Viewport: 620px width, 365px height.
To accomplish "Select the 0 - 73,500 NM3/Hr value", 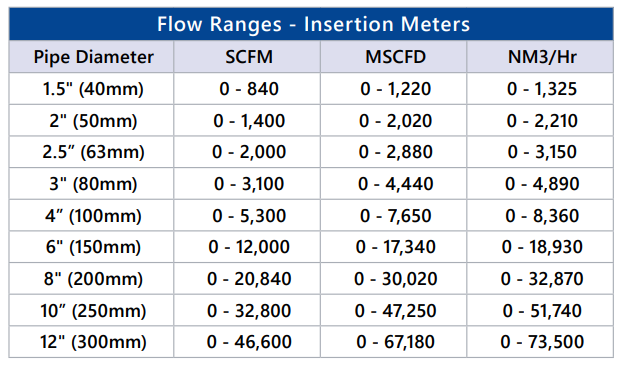I will [542, 342].
